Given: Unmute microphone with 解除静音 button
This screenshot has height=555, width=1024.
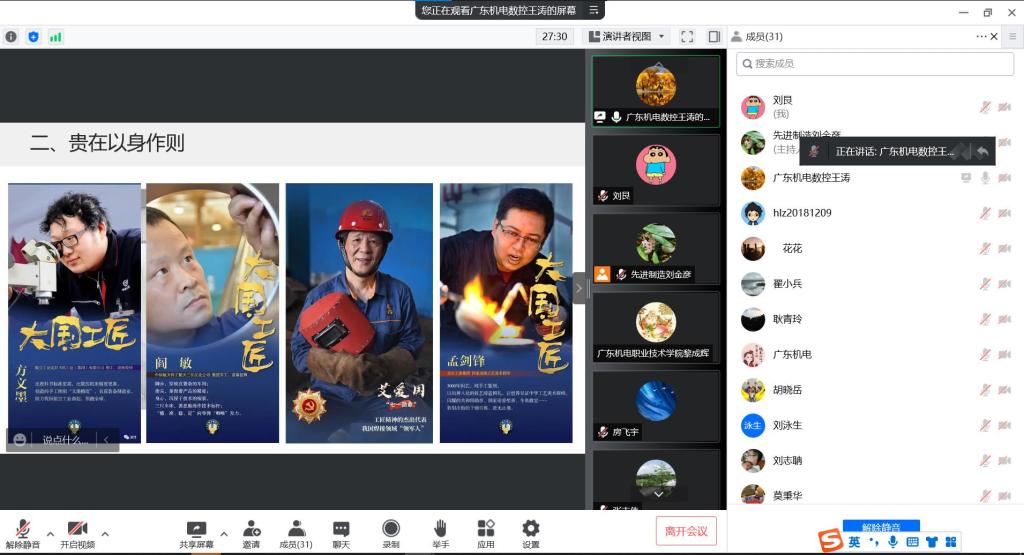Looking at the screenshot, I should (22, 532).
